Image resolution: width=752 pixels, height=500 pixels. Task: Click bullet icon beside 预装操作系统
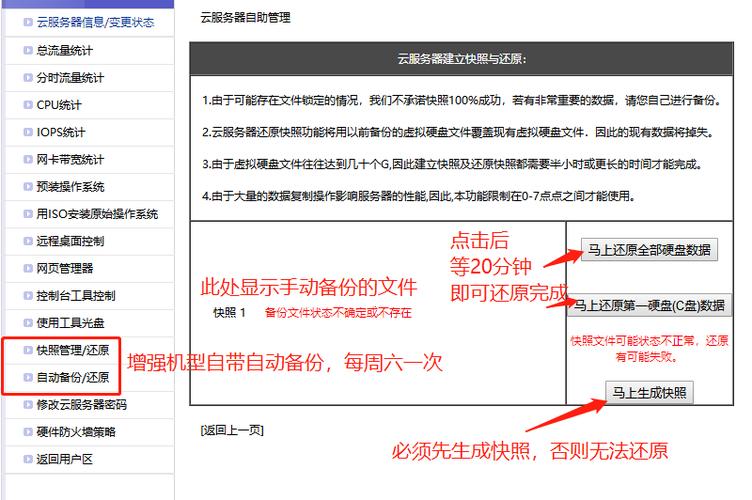click(28, 186)
